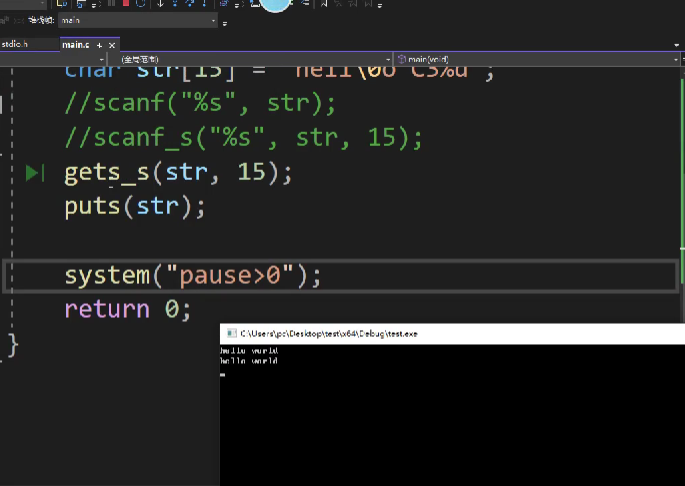
Task: Click first hello world line in console
Action: pyautogui.click(x=249, y=351)
